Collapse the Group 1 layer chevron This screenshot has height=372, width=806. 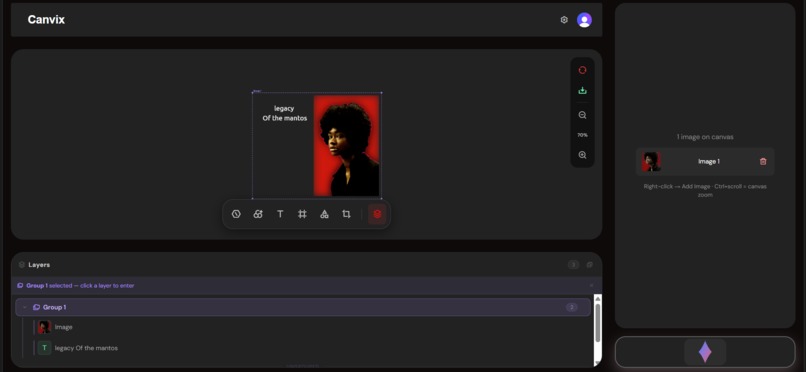click(25, 307)
